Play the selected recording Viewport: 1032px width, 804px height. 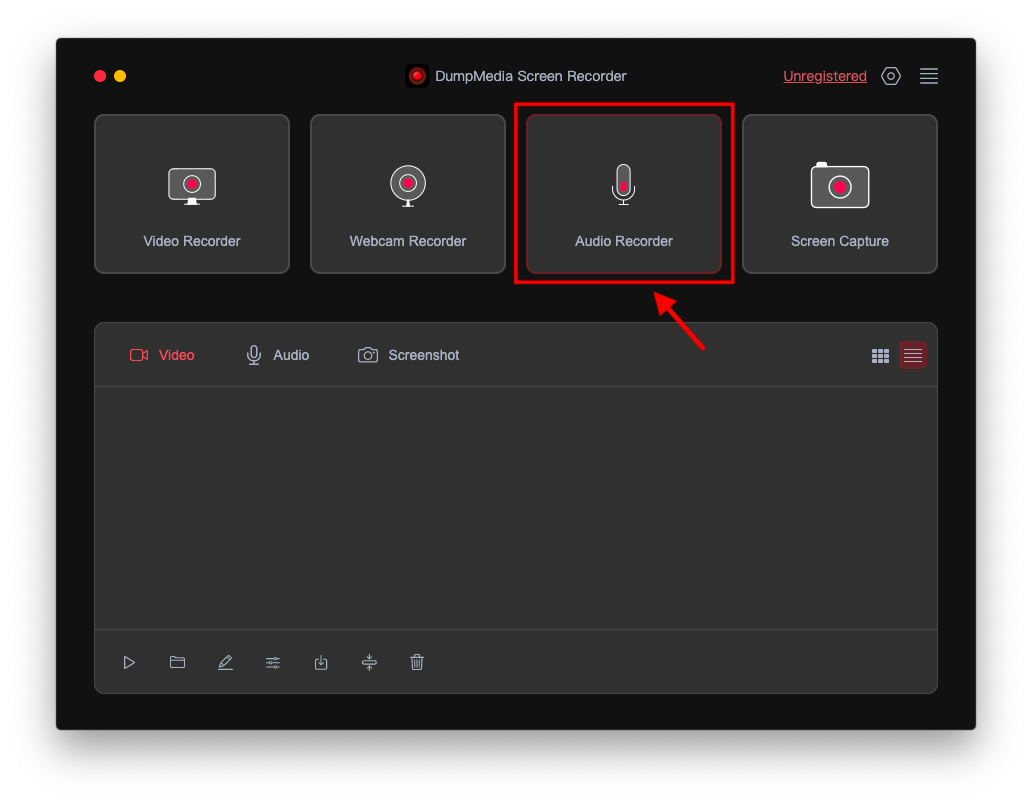pyautogui.click(x=129, y=663)
